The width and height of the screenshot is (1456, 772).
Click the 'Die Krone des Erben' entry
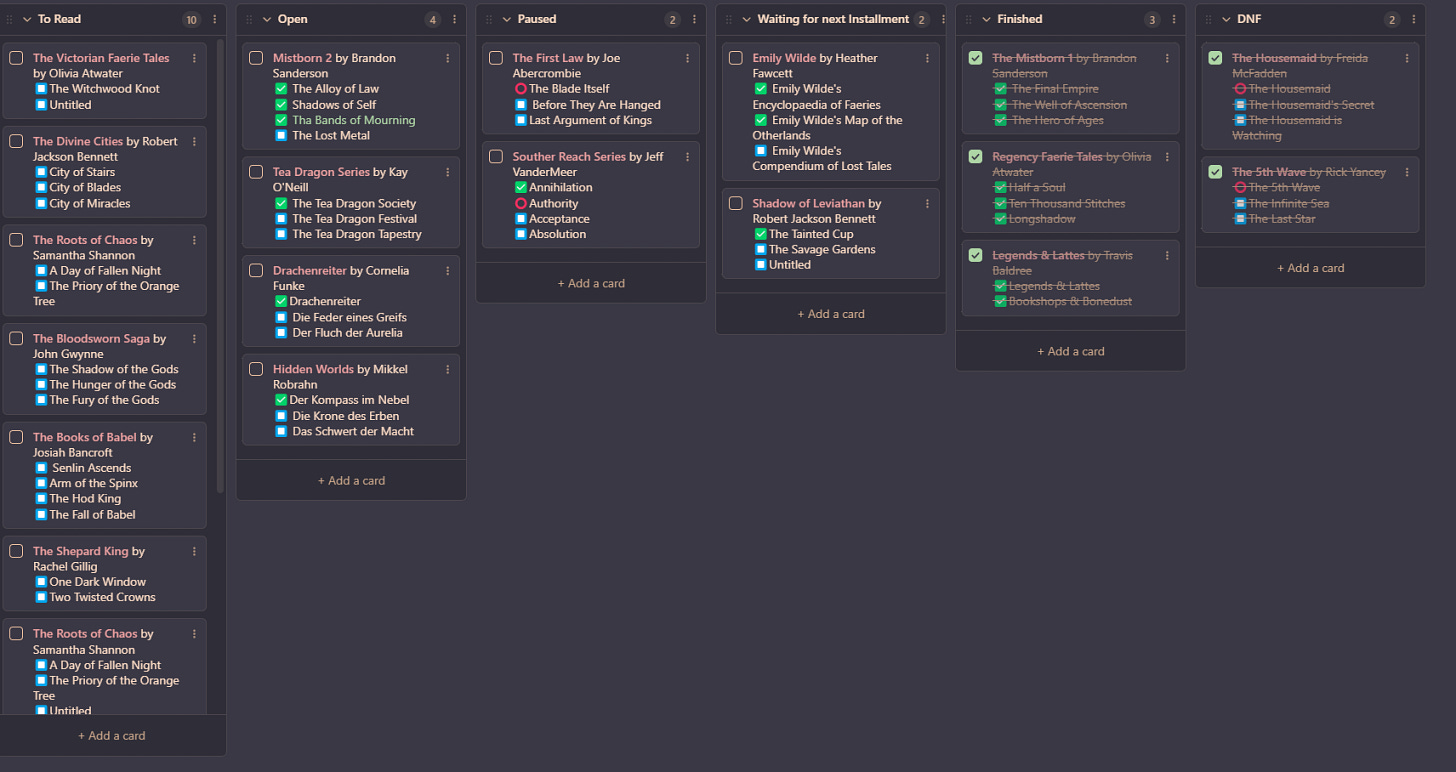[345, 416]
